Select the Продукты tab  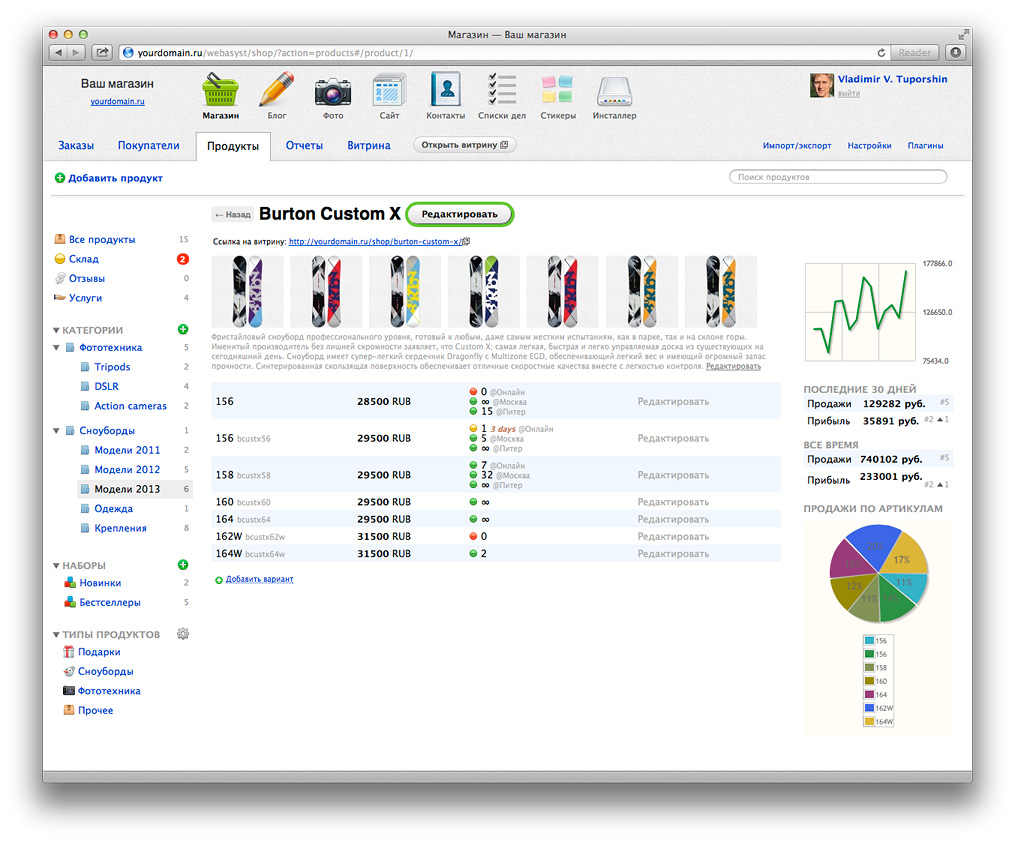coord(233,146)
